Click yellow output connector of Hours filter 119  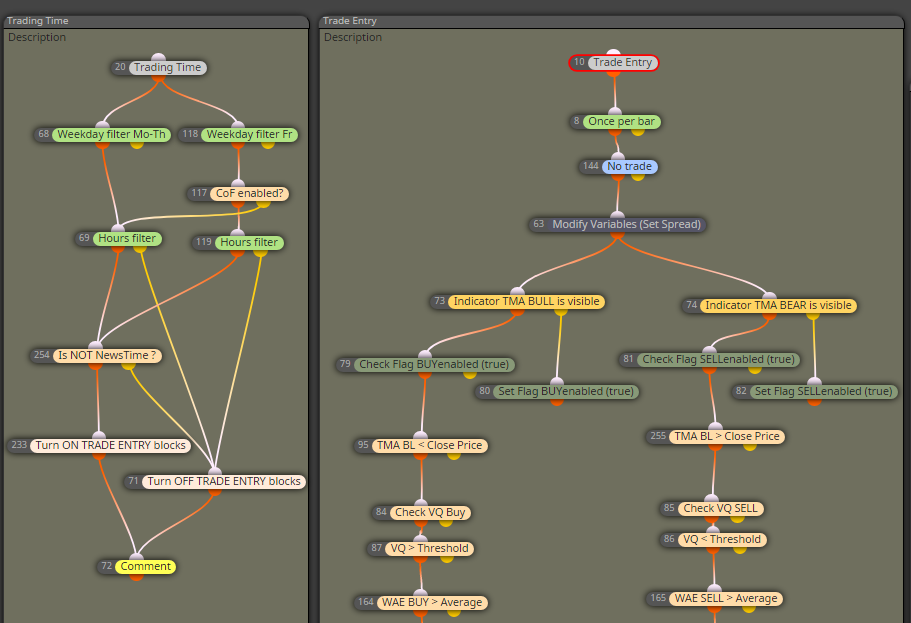[x=261, y=253]
